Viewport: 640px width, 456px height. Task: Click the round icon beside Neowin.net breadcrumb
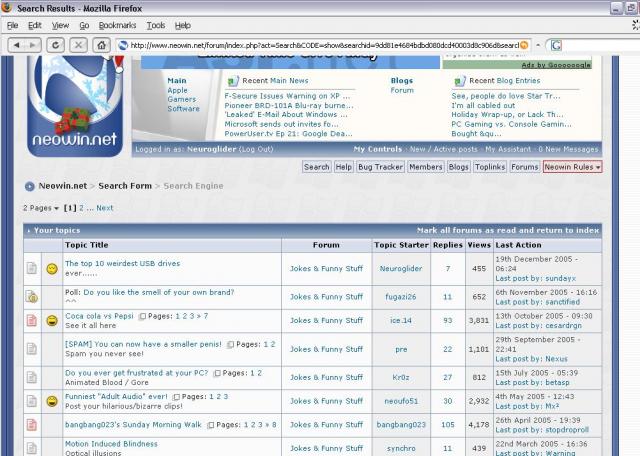[29, 187]
